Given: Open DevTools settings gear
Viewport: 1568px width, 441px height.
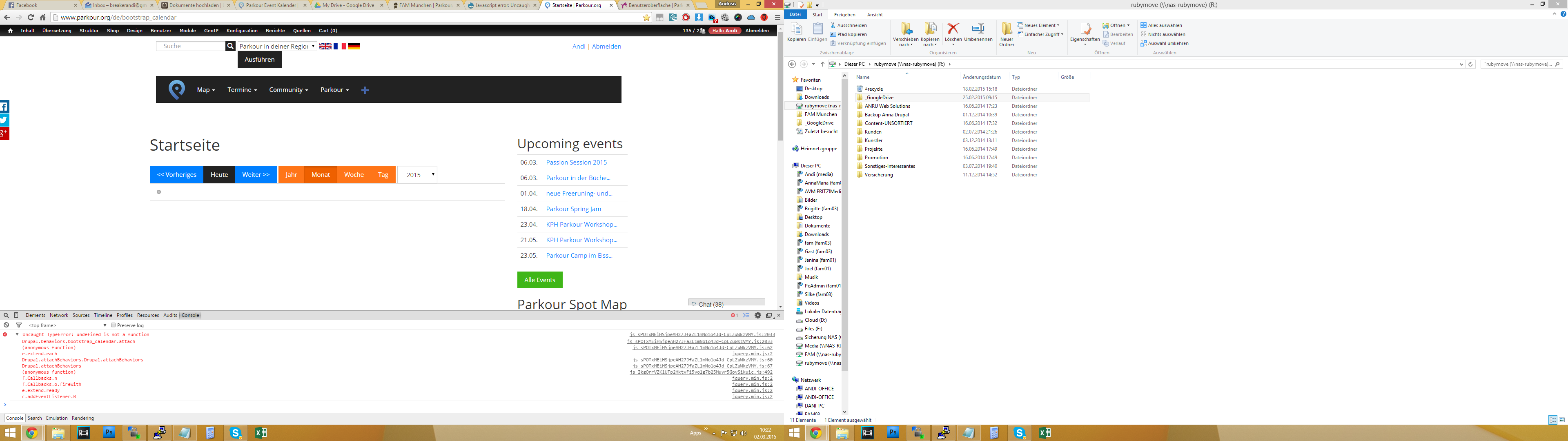Looking at the screenshot, I should (758, 316).
